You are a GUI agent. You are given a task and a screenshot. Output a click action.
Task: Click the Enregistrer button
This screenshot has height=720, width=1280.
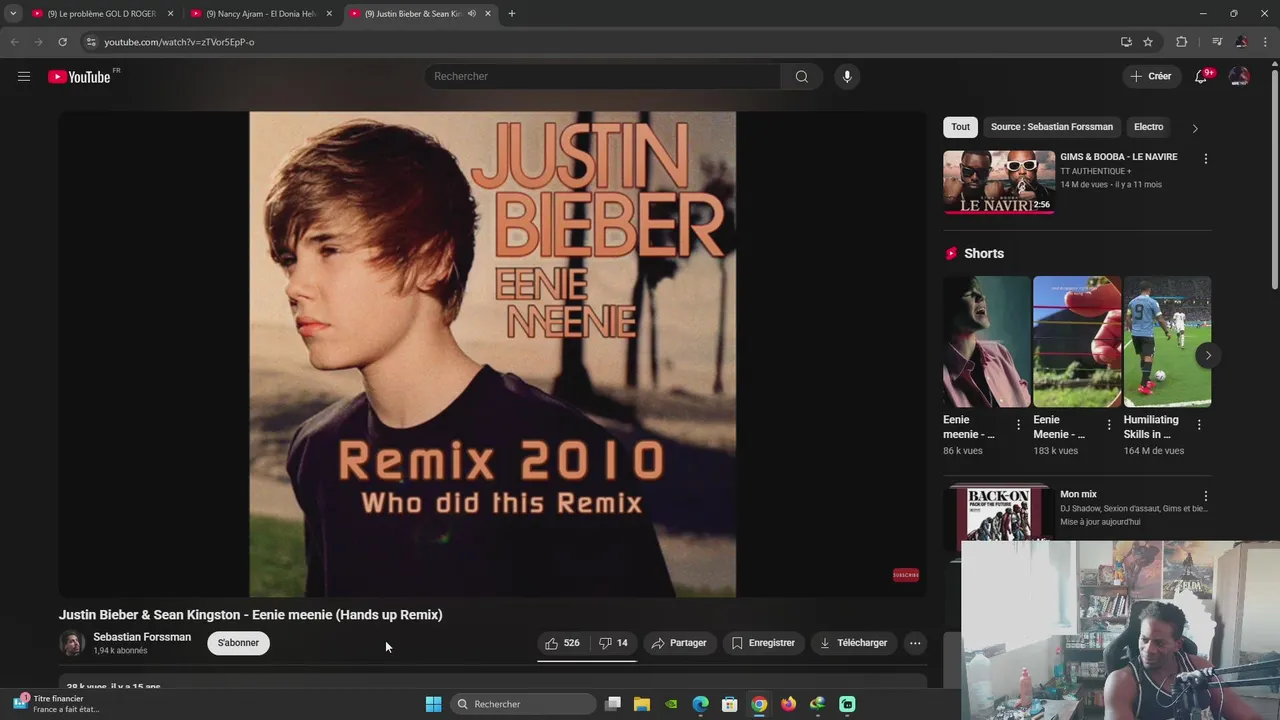pos(763,643)
